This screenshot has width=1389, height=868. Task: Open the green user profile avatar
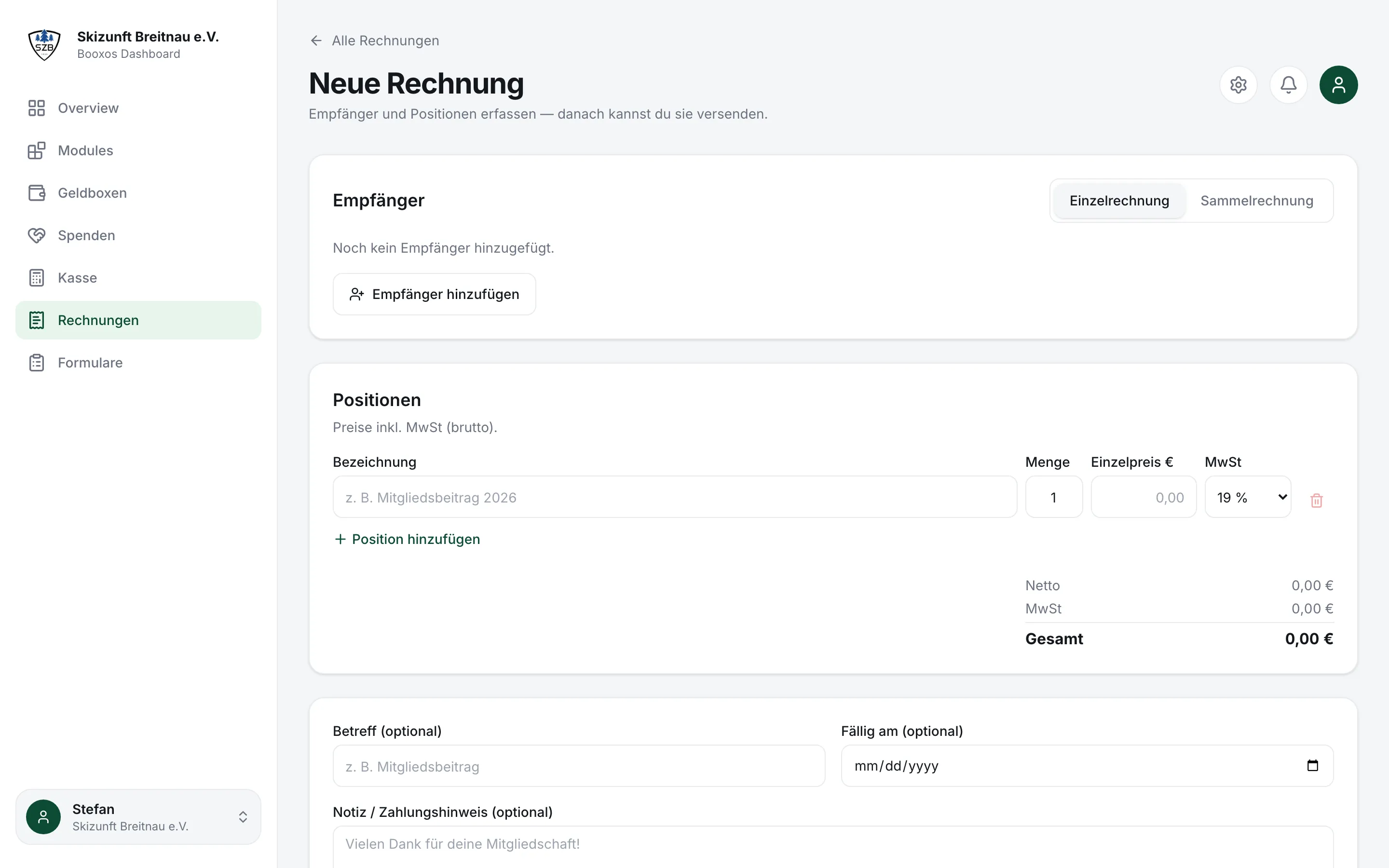pyautogui.click(x=1338, y=85)
